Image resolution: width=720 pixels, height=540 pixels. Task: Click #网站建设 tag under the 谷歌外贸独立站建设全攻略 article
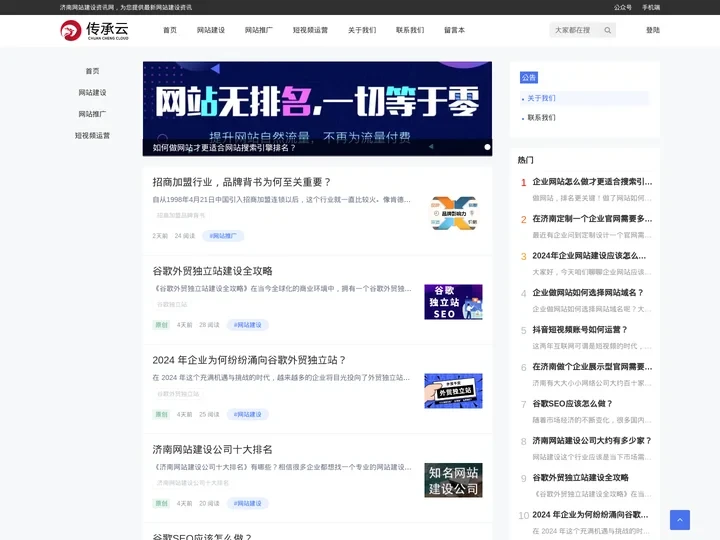click(x=248, y=325)
